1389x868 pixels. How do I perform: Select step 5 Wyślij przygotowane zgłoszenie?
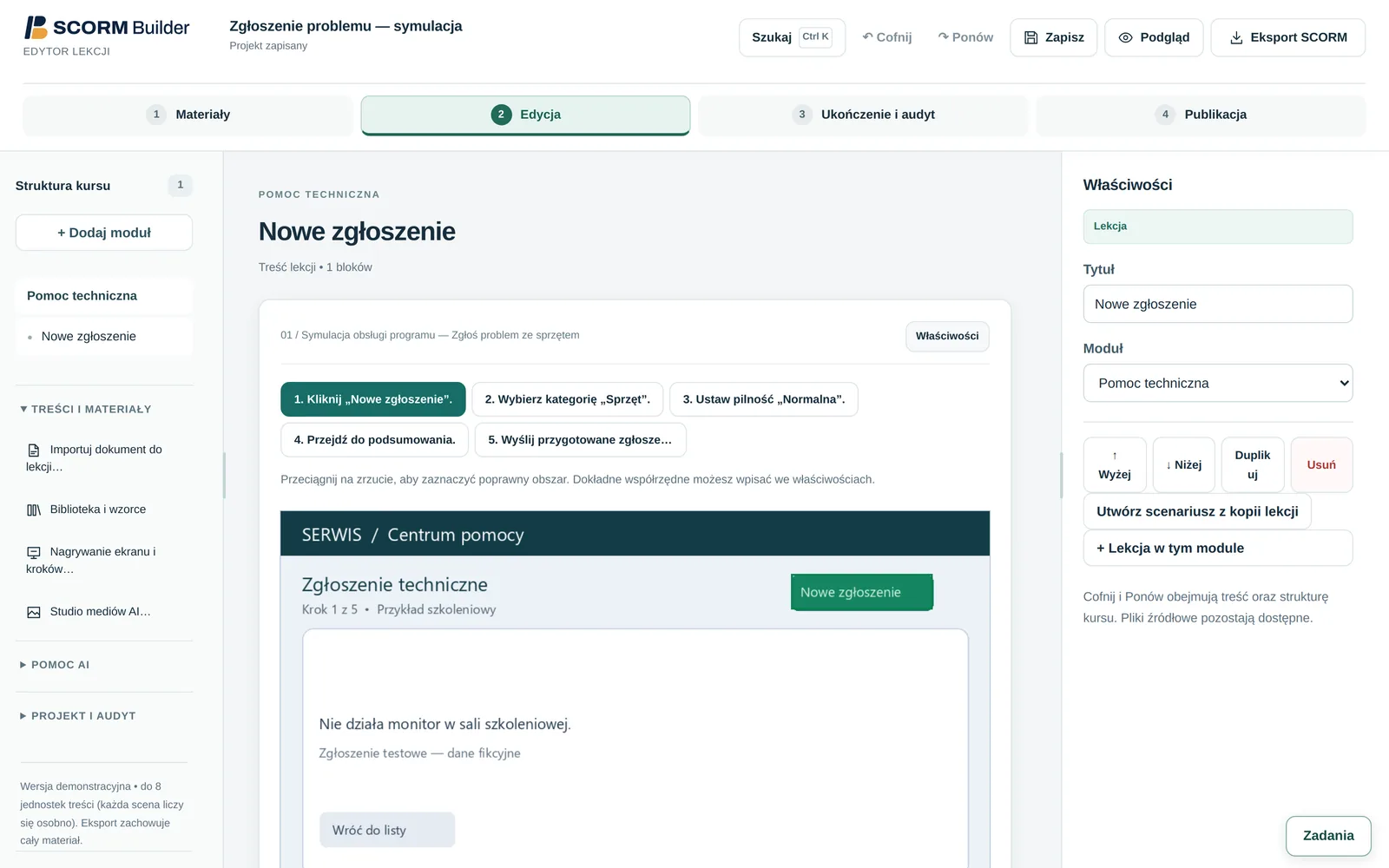(x=580, y=440)
